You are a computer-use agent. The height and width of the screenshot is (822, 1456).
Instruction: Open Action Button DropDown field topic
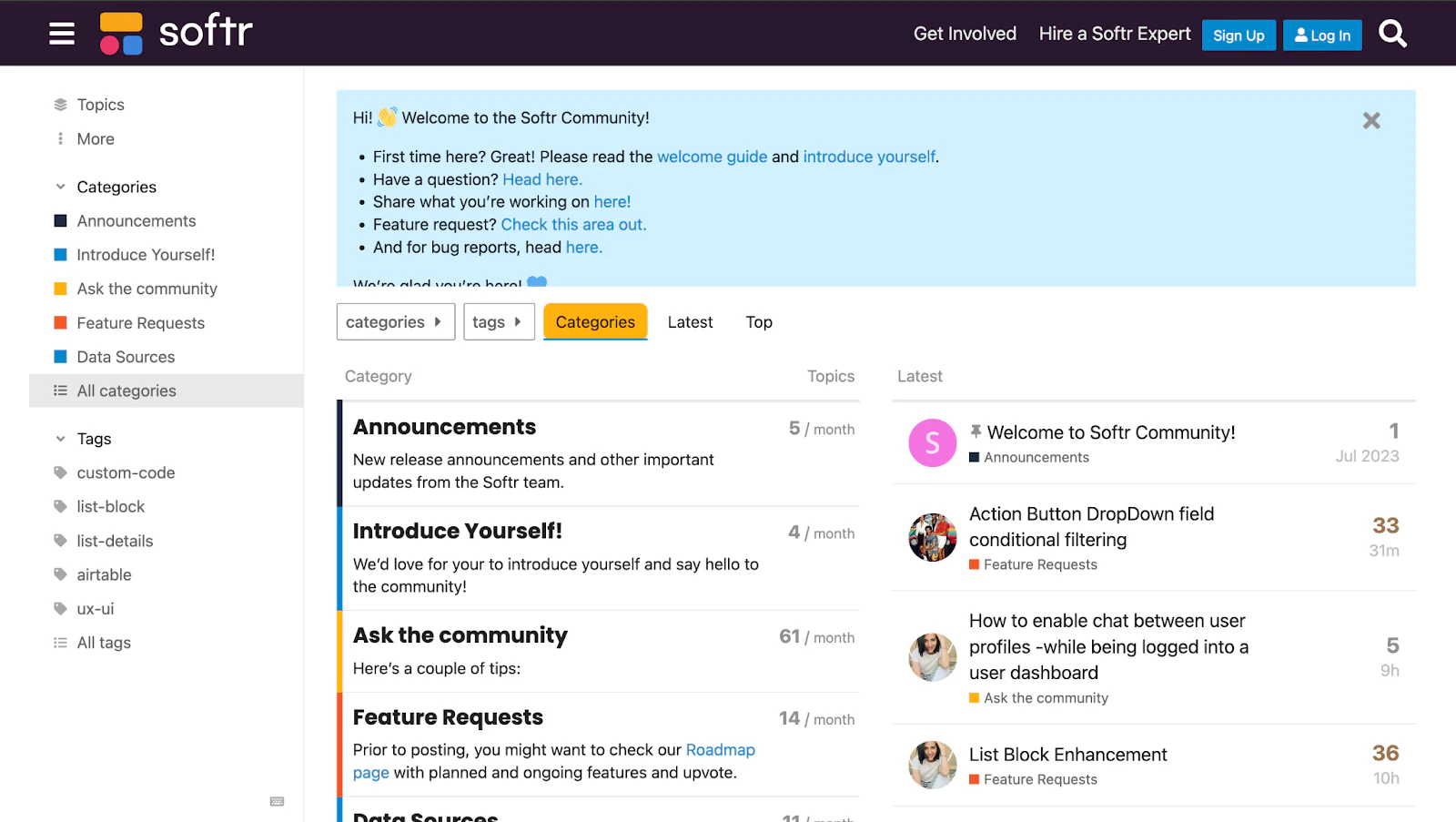(x=1092, y=527)
